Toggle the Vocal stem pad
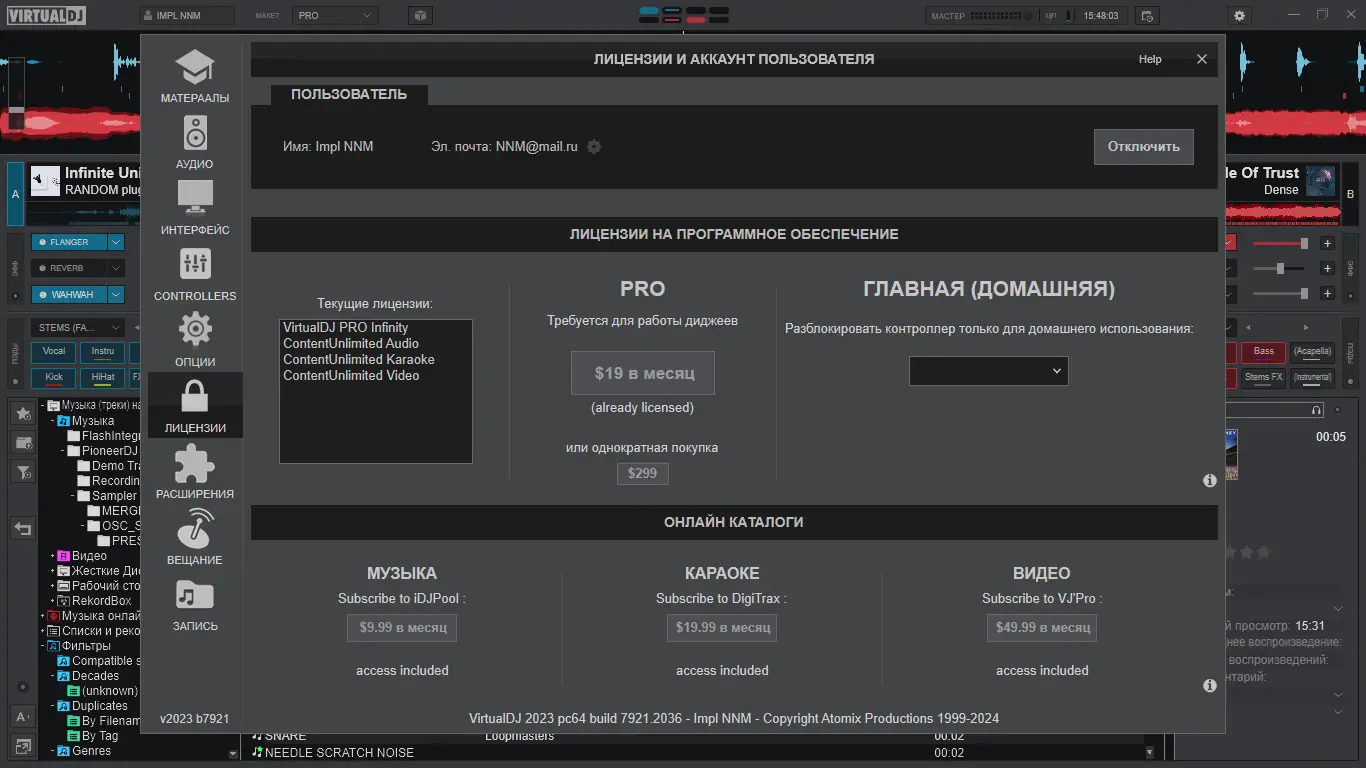Image resolution: width=1366 pixels, height=768 pixels. [54, 352]
